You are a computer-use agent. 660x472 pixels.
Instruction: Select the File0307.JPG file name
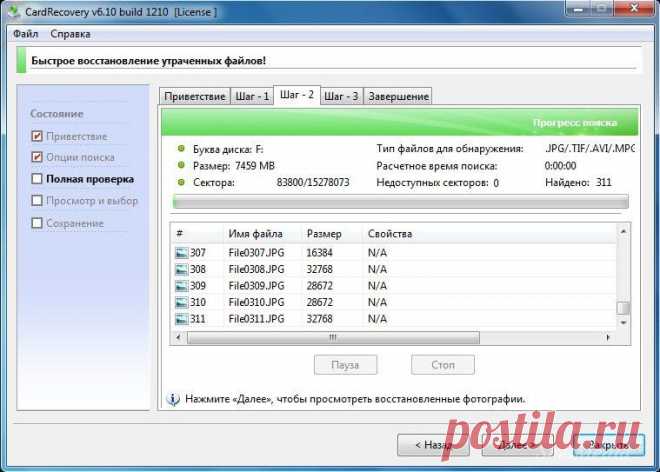(256, 253)
